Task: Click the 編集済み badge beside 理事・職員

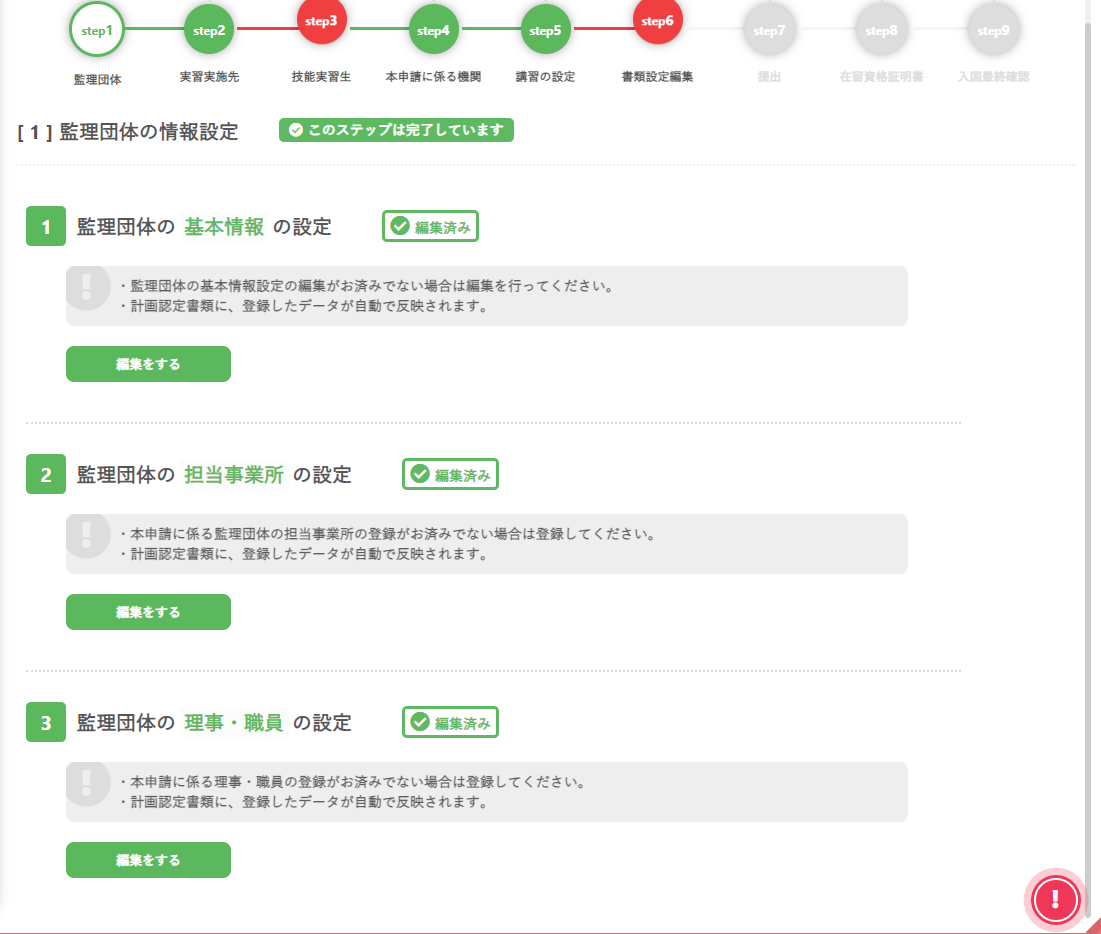Action: pos(450,723)
